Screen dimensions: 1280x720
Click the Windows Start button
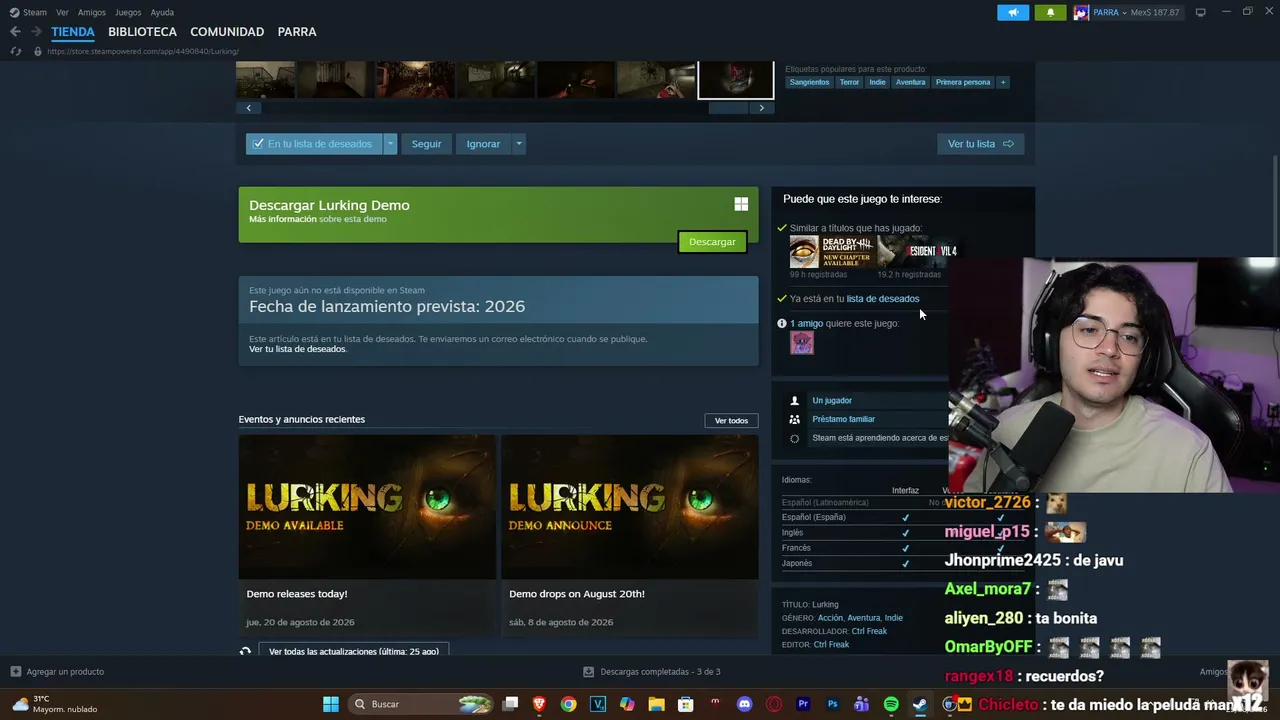(x=331, y=704)
